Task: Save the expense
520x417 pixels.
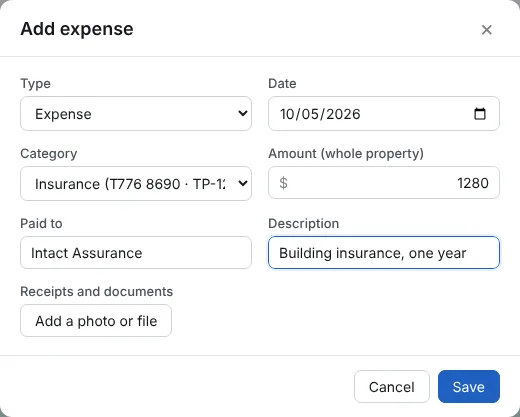Action: (469, 387)
